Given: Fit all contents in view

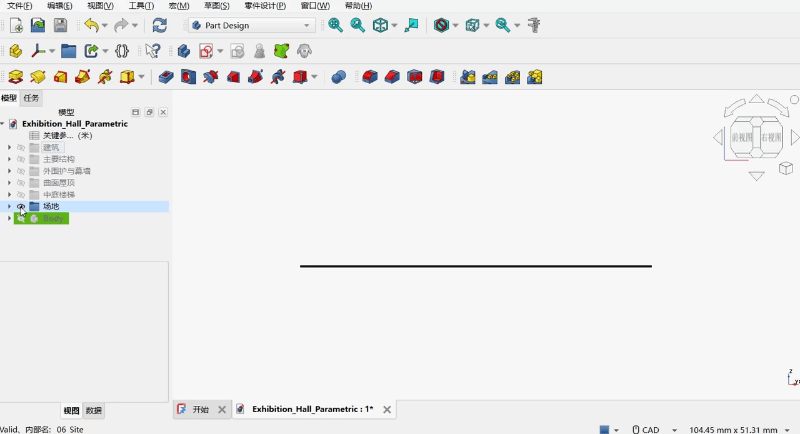Looking at the screenshot, I should tap(335, 25).
